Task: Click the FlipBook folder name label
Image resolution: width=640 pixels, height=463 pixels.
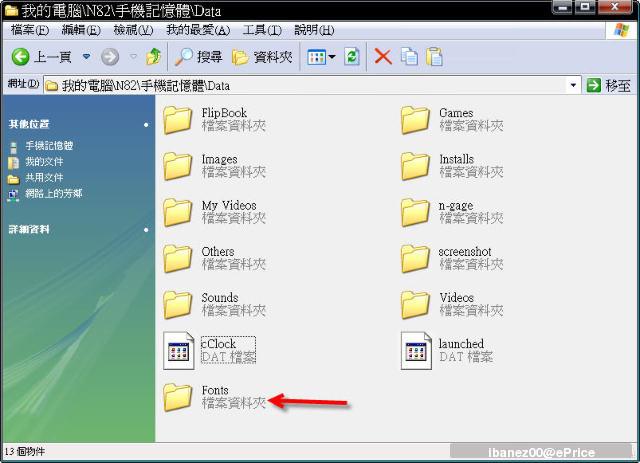Action: click(224, 113)
